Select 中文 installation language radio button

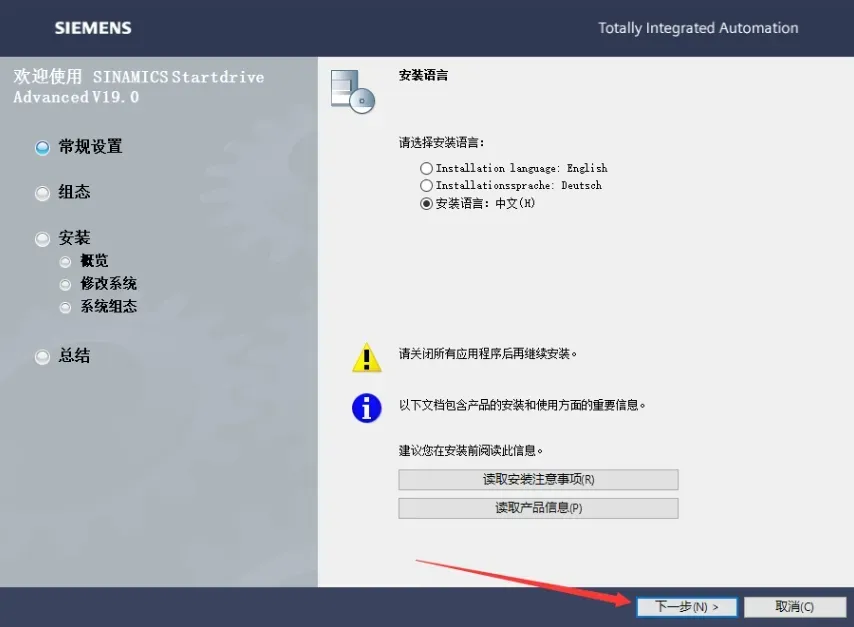(426, 204)
